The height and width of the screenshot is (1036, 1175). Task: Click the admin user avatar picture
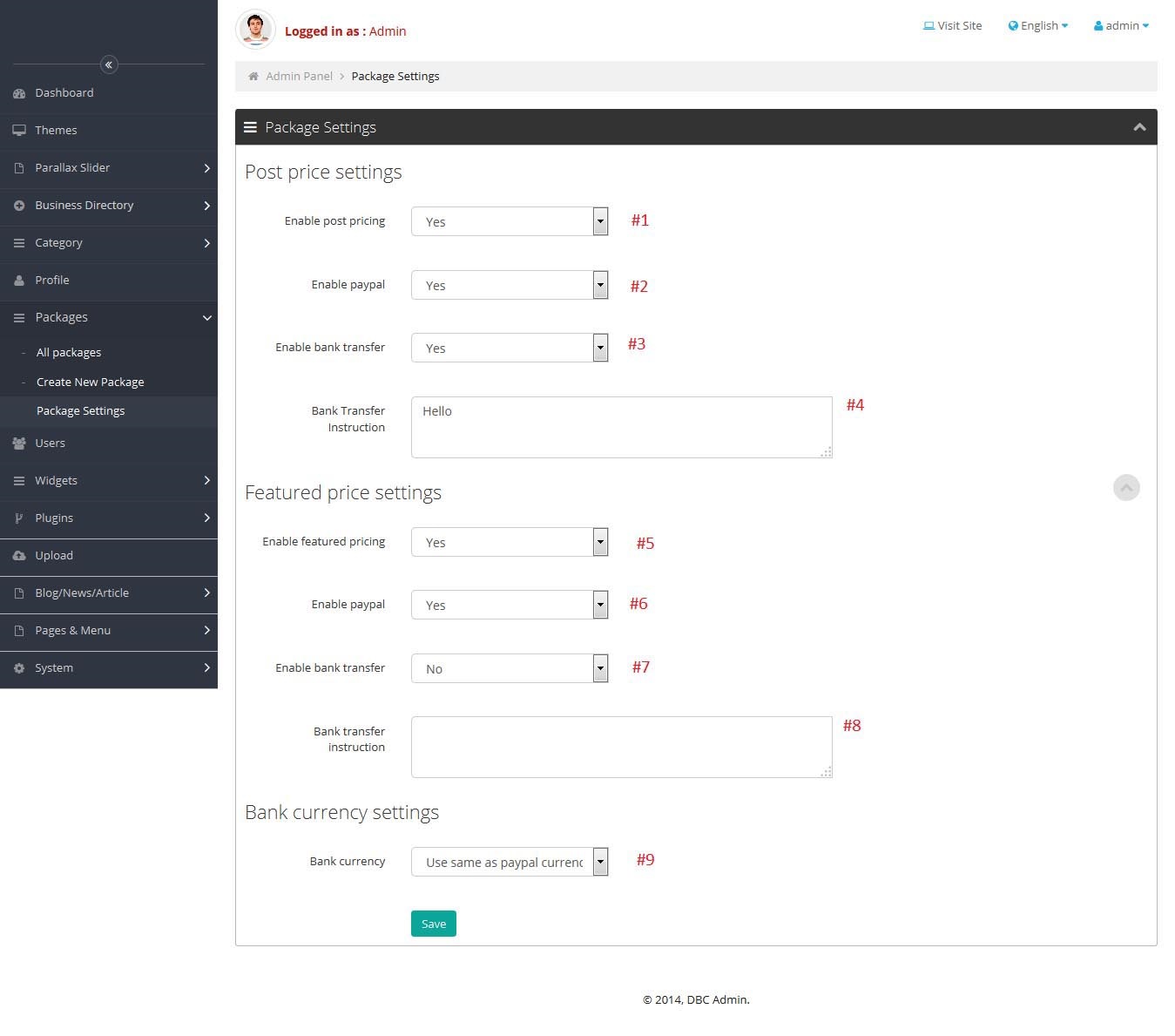pos(255,30)
